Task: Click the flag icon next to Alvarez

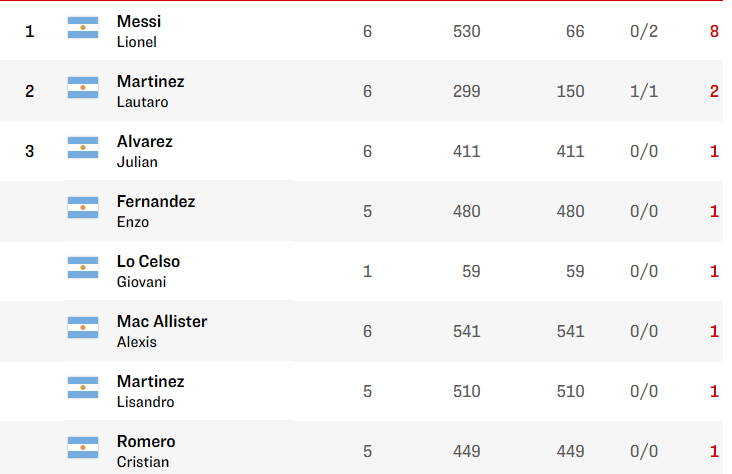Action: tap(83, 148)
